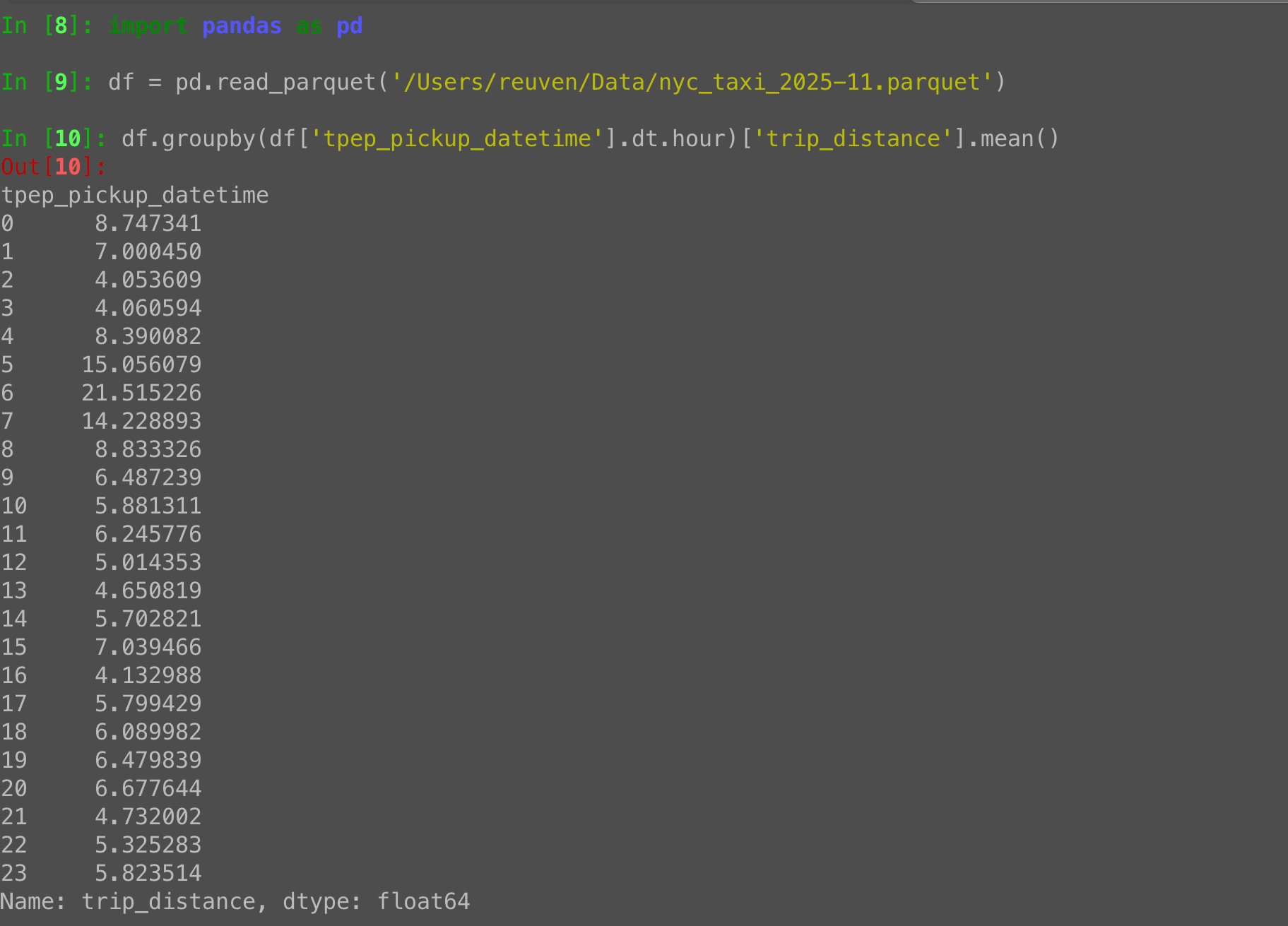The height and width of the screenshot is (926, 1288).
Task: Click the In [8] prompt label
Action: coord(47,26)
